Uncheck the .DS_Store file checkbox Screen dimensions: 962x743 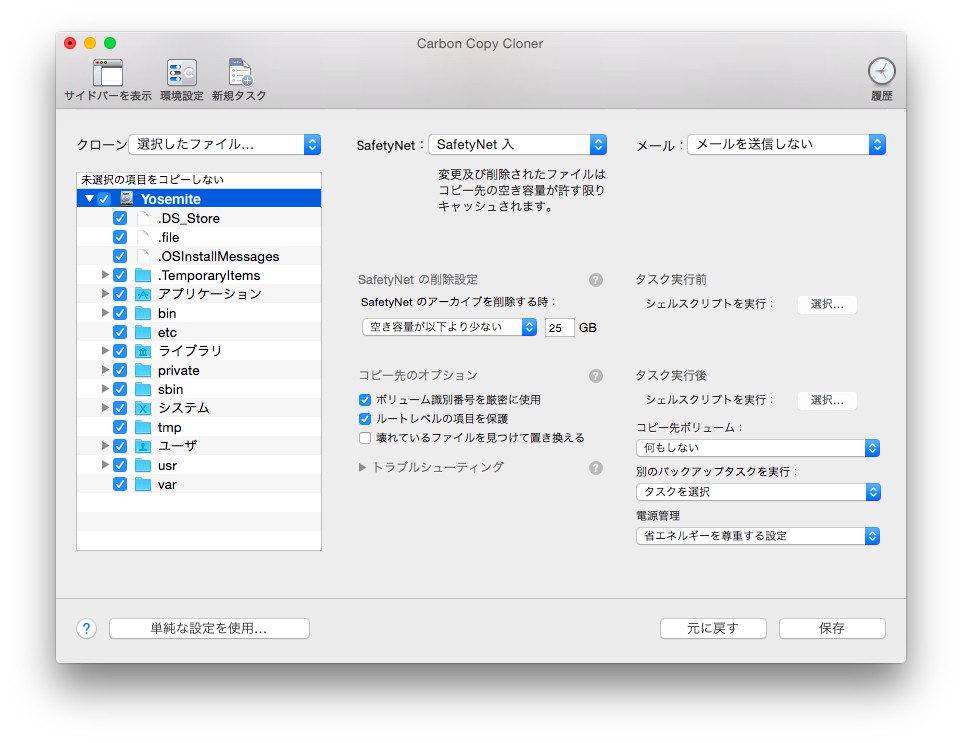point(120,218)
